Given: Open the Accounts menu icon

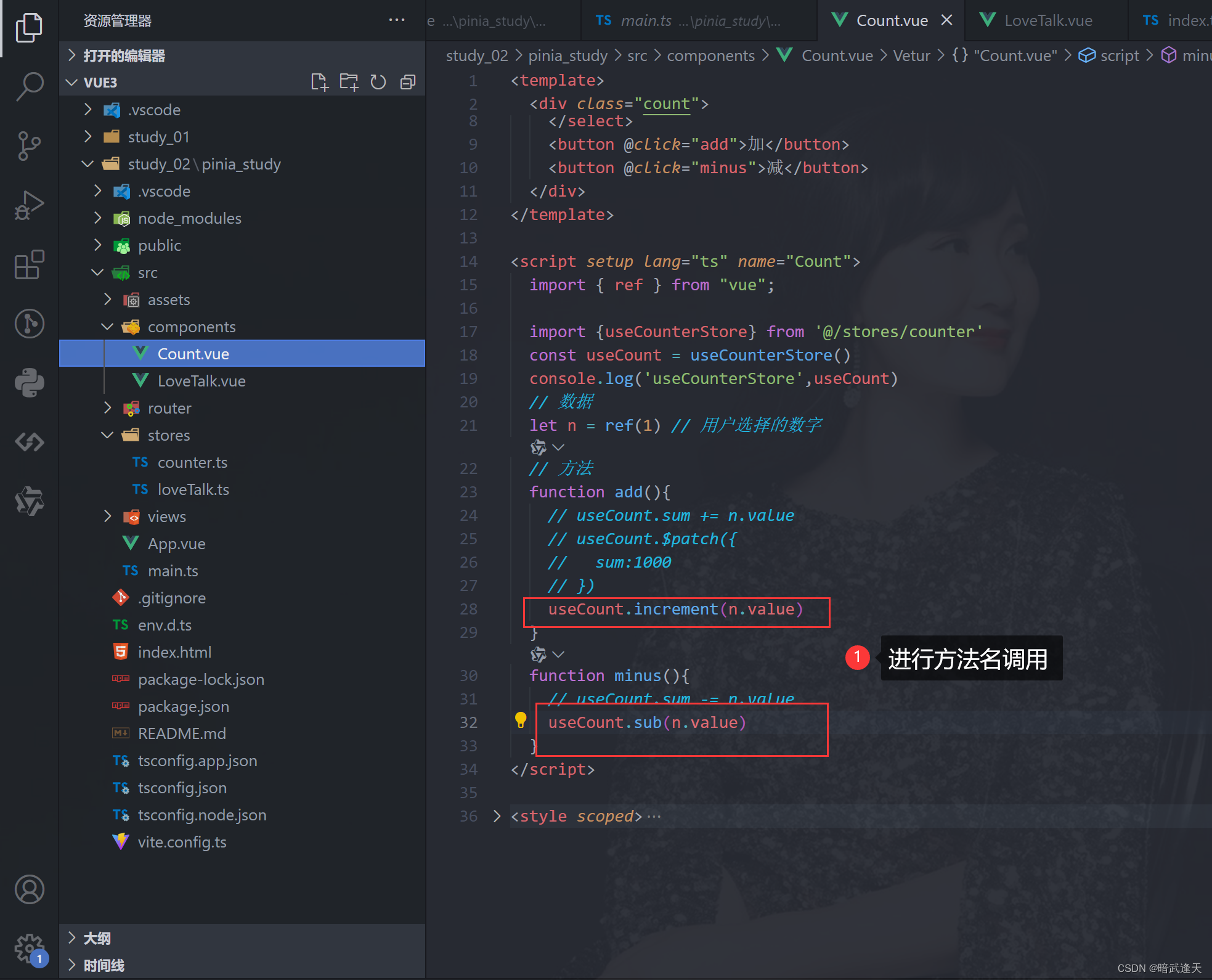Looking at the screenshot, I should 29,889.
